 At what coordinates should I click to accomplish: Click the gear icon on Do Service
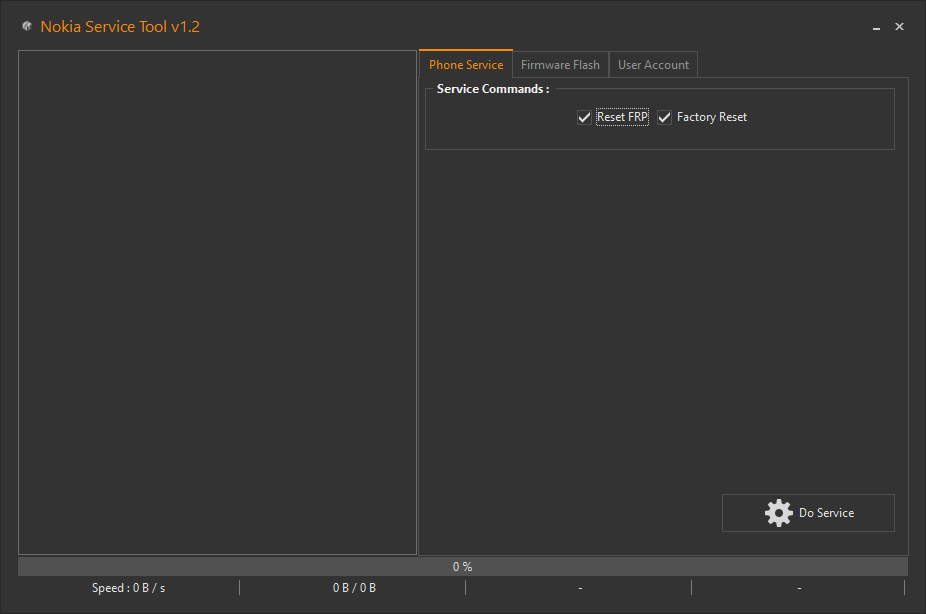[779, 512]
